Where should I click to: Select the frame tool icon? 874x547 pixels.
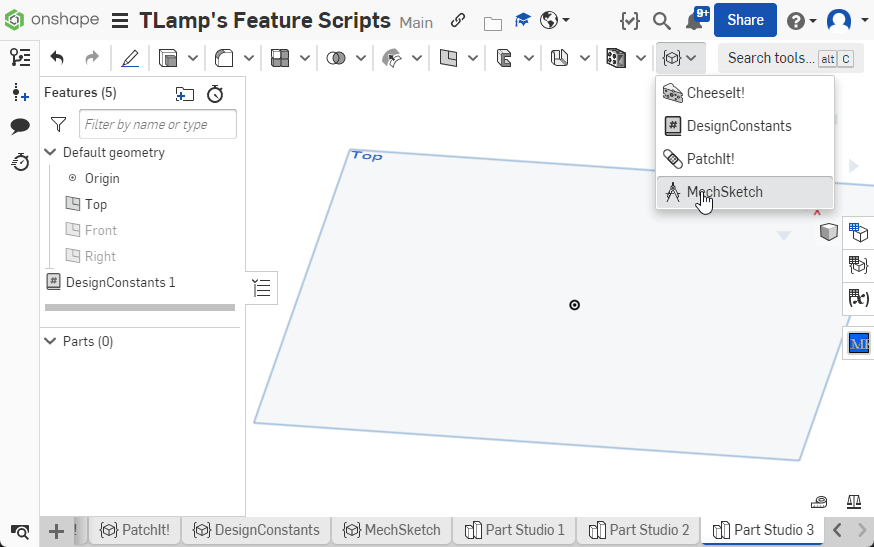tap(559, 58)
